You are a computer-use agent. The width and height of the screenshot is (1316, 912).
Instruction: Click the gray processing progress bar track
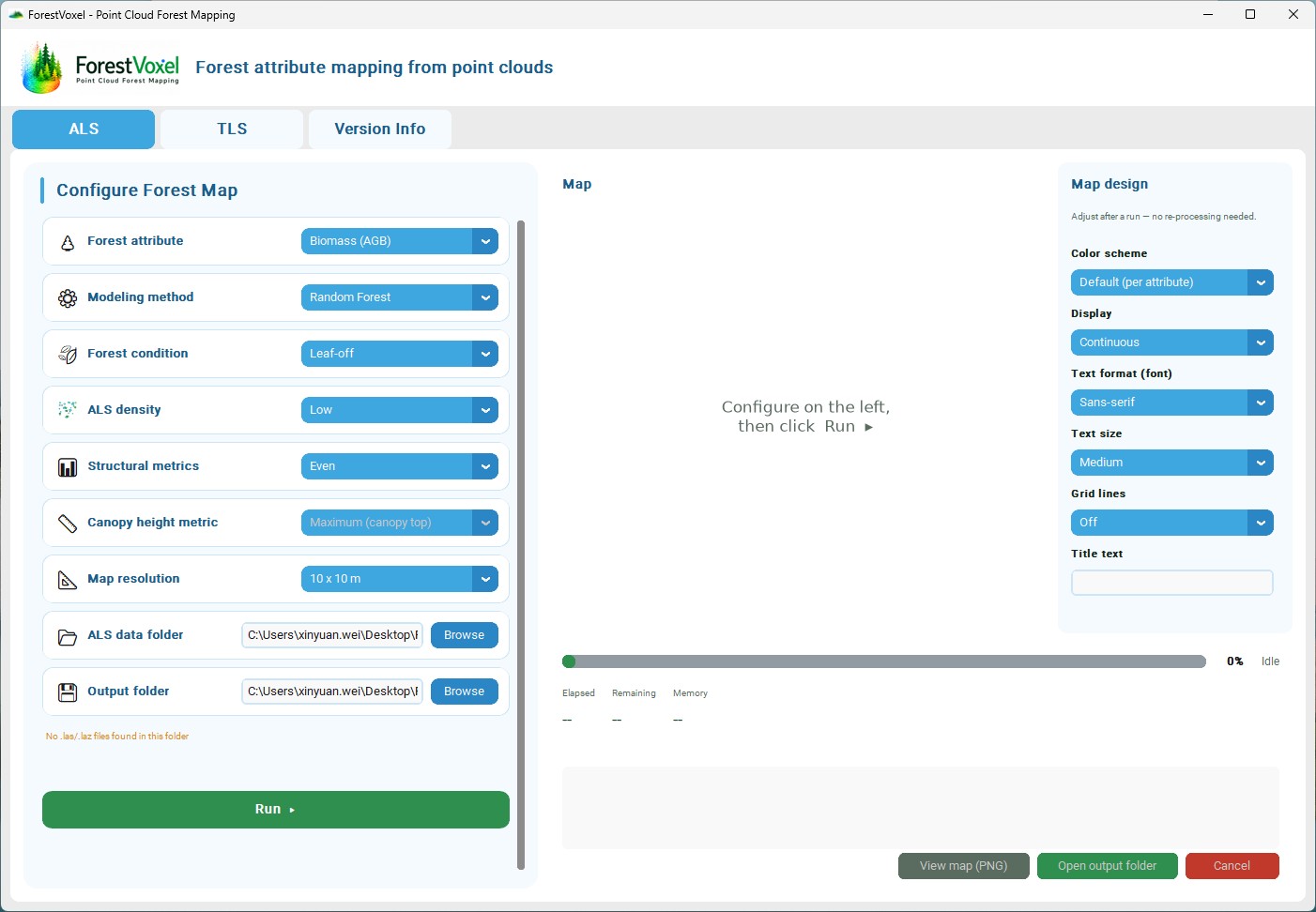coord(884,661)
